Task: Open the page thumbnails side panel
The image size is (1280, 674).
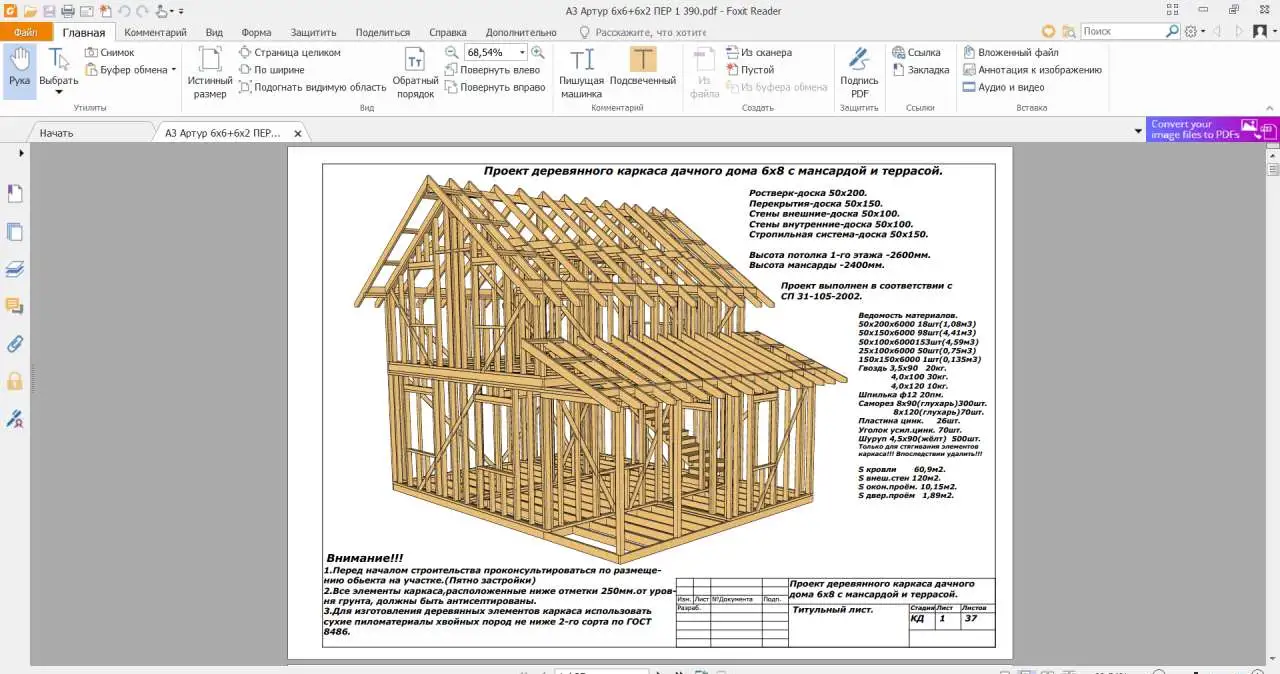Action: click(14, 232)
